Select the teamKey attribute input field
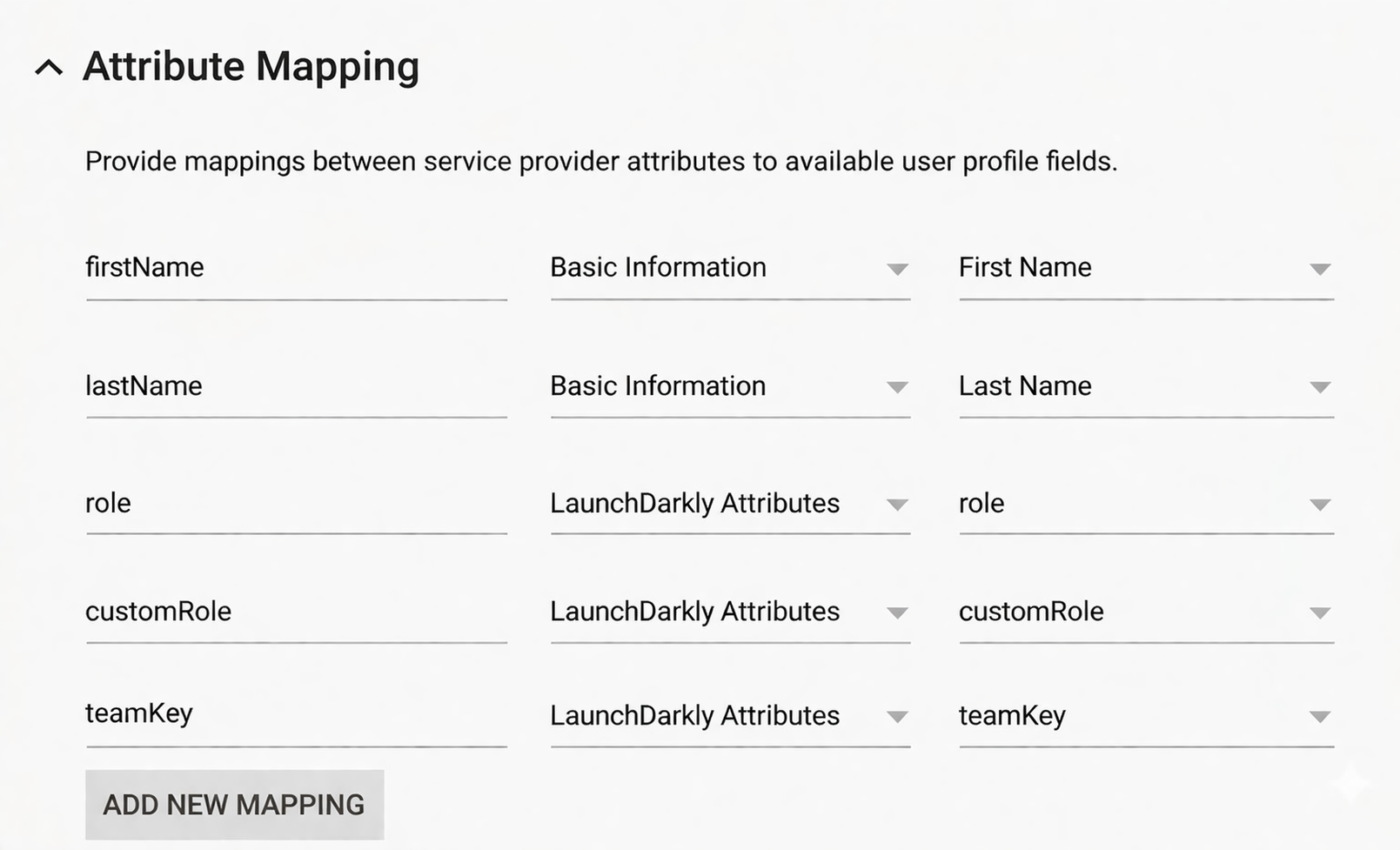This screenshot has width=1400, height=850. coord(296,715)
